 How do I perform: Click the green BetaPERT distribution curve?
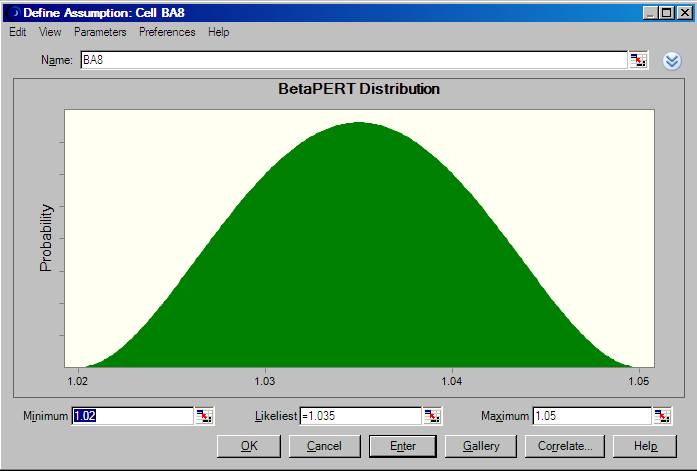[x=358, y=260]
